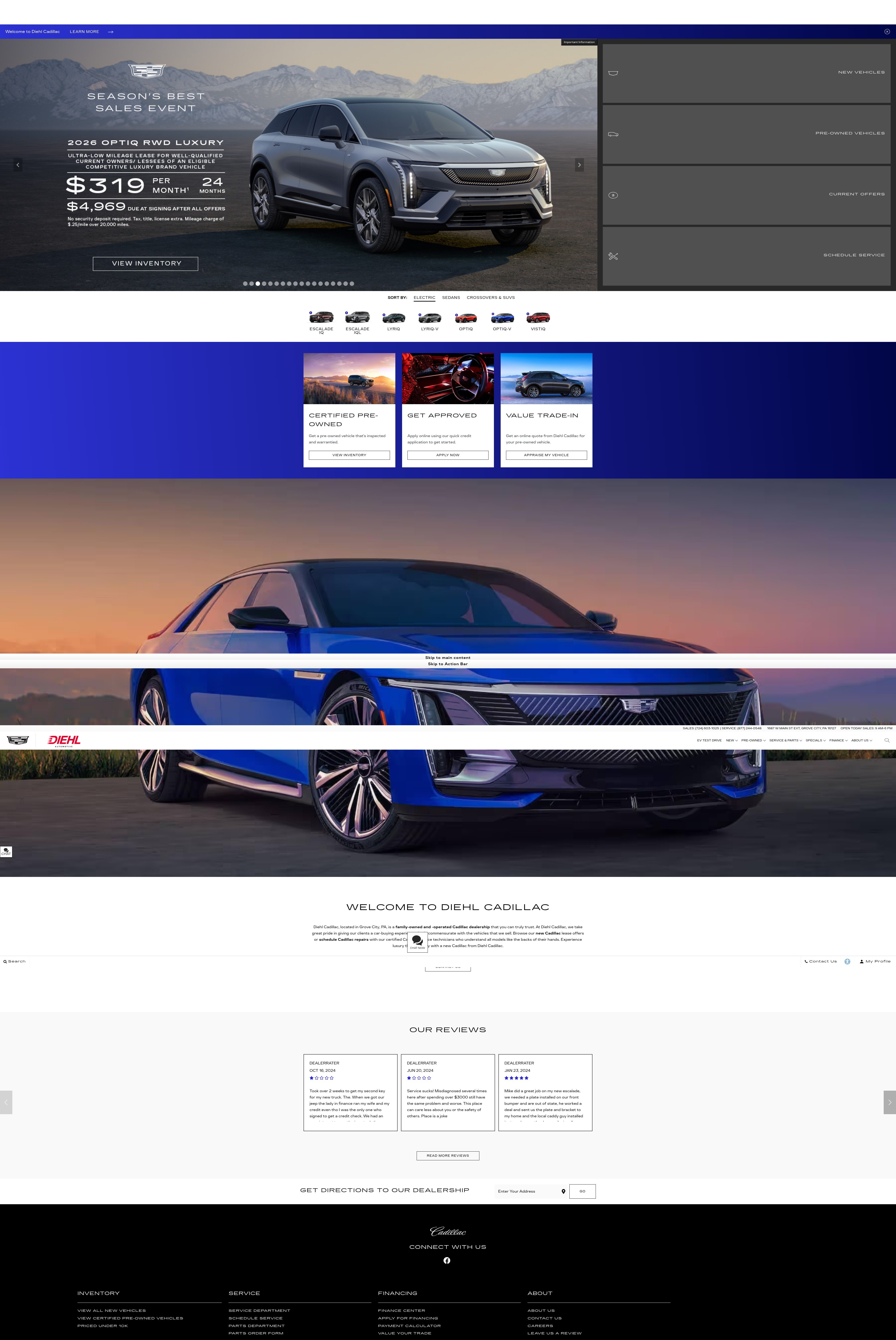Click the car icon on New Vehicles tile
Image resolution: width=896 pixels, height=1340 pixels.
613,73
